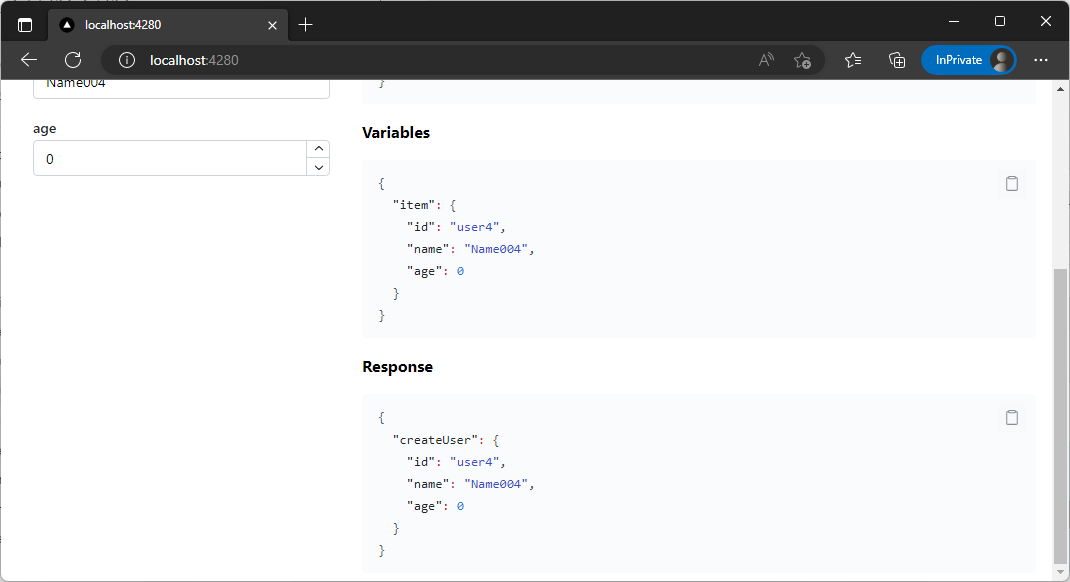The image size is (1070, 582).
Task: Activate Read aloud icon in address bar
Action: tap(766, 60)
